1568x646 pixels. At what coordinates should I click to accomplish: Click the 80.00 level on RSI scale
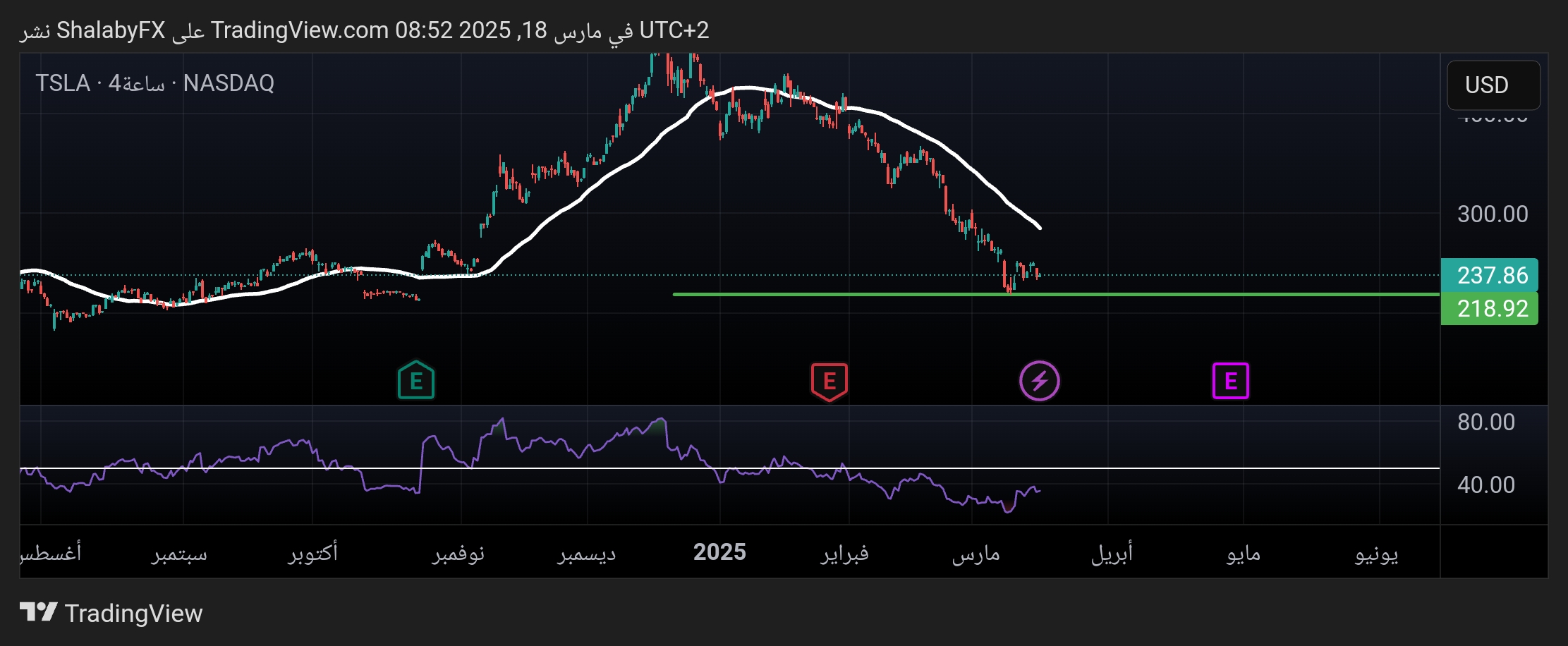1485,422
